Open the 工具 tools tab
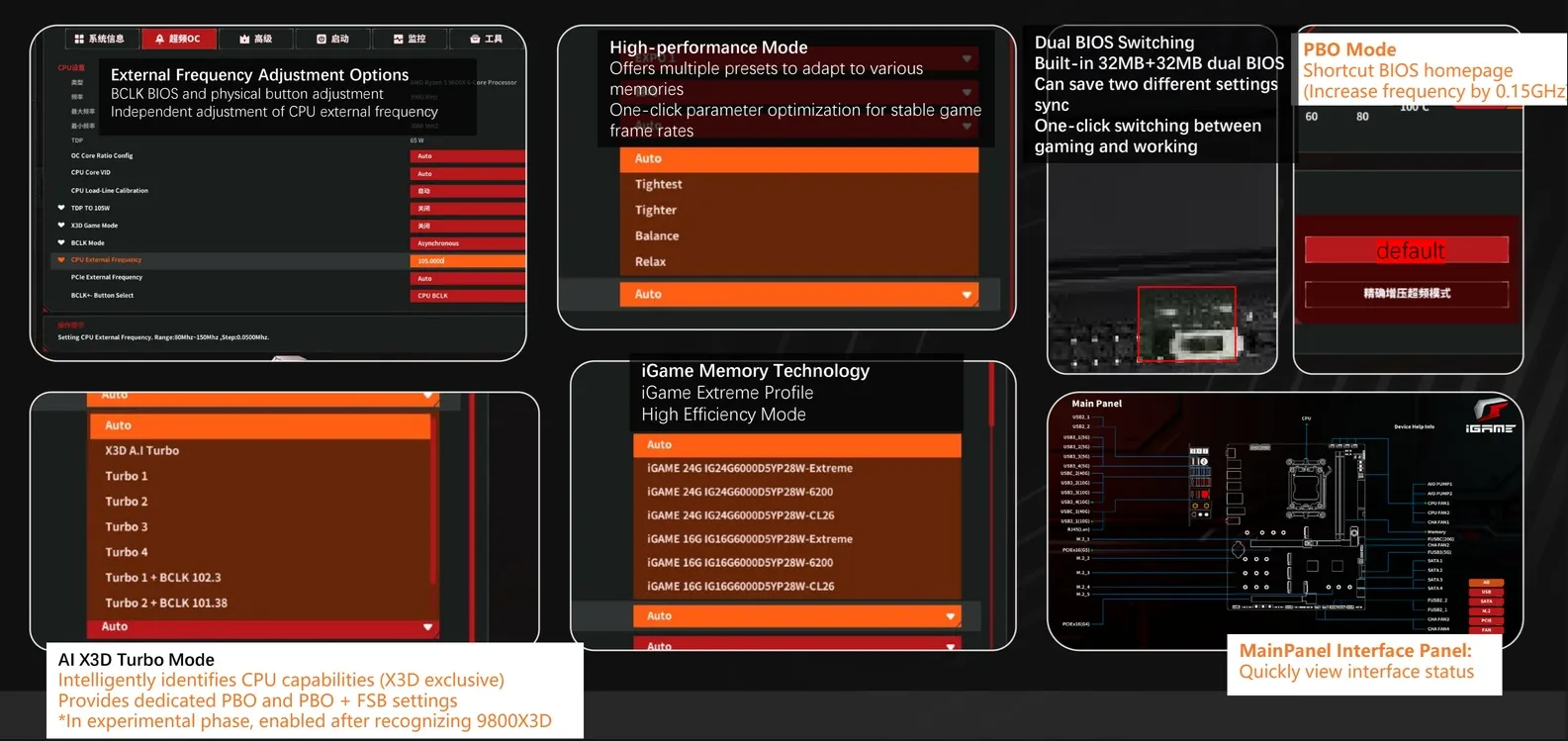The width and height of the screenshot is (1568, 741). pos(486,39)
